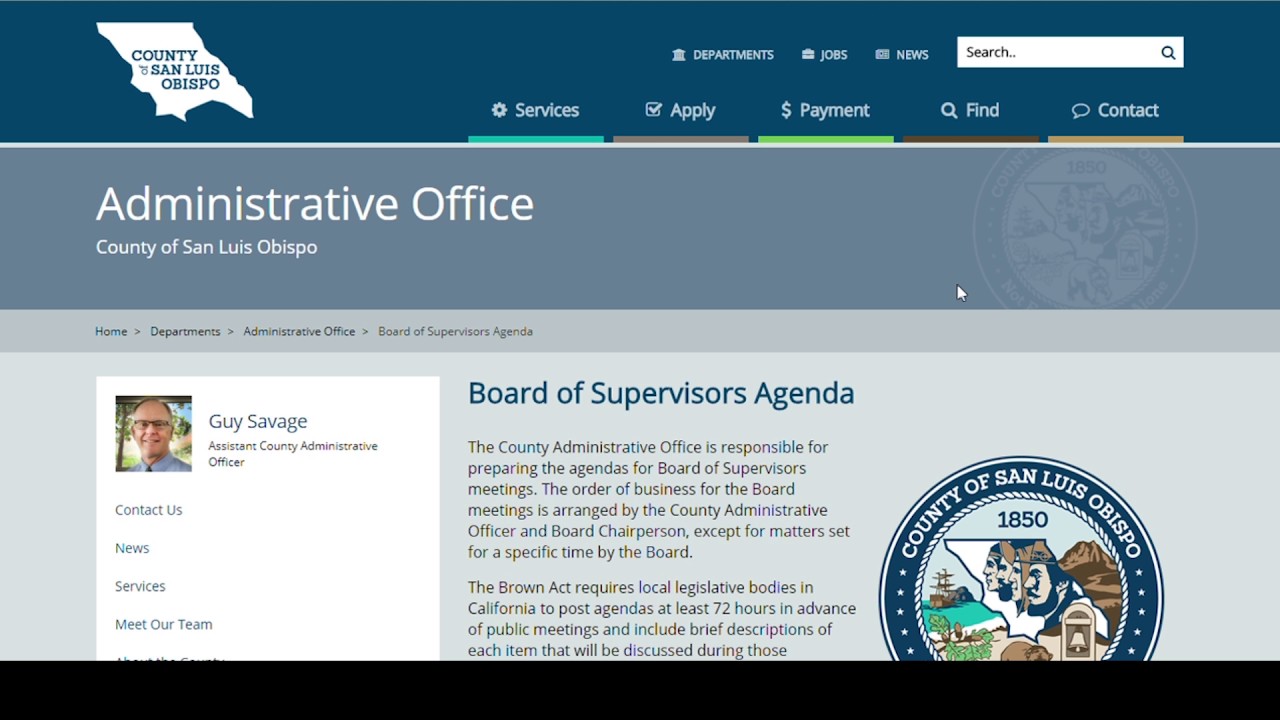Open Administrative Office breadcrumb link

(x=299, y=332)
